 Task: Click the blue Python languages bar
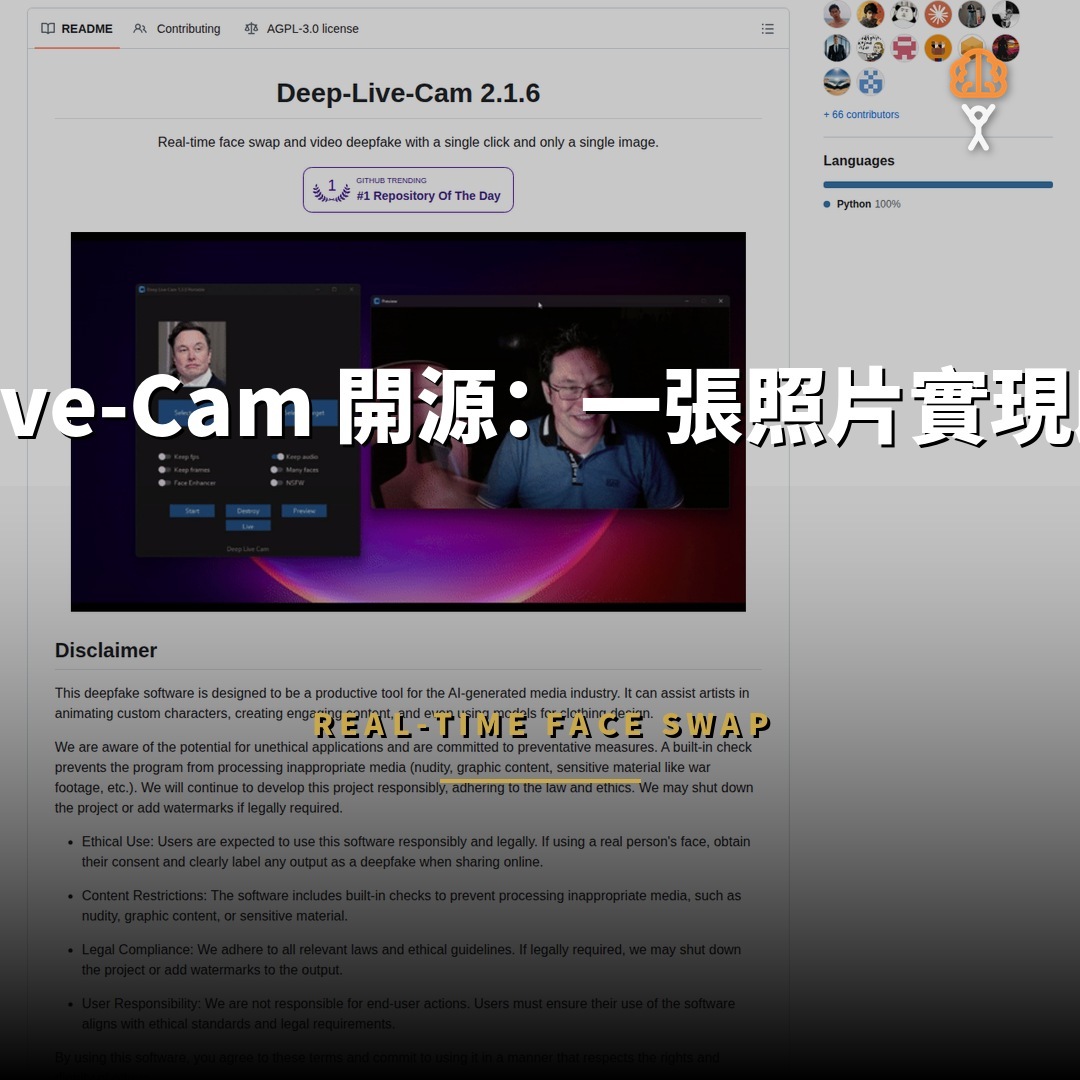click(937, 185)
